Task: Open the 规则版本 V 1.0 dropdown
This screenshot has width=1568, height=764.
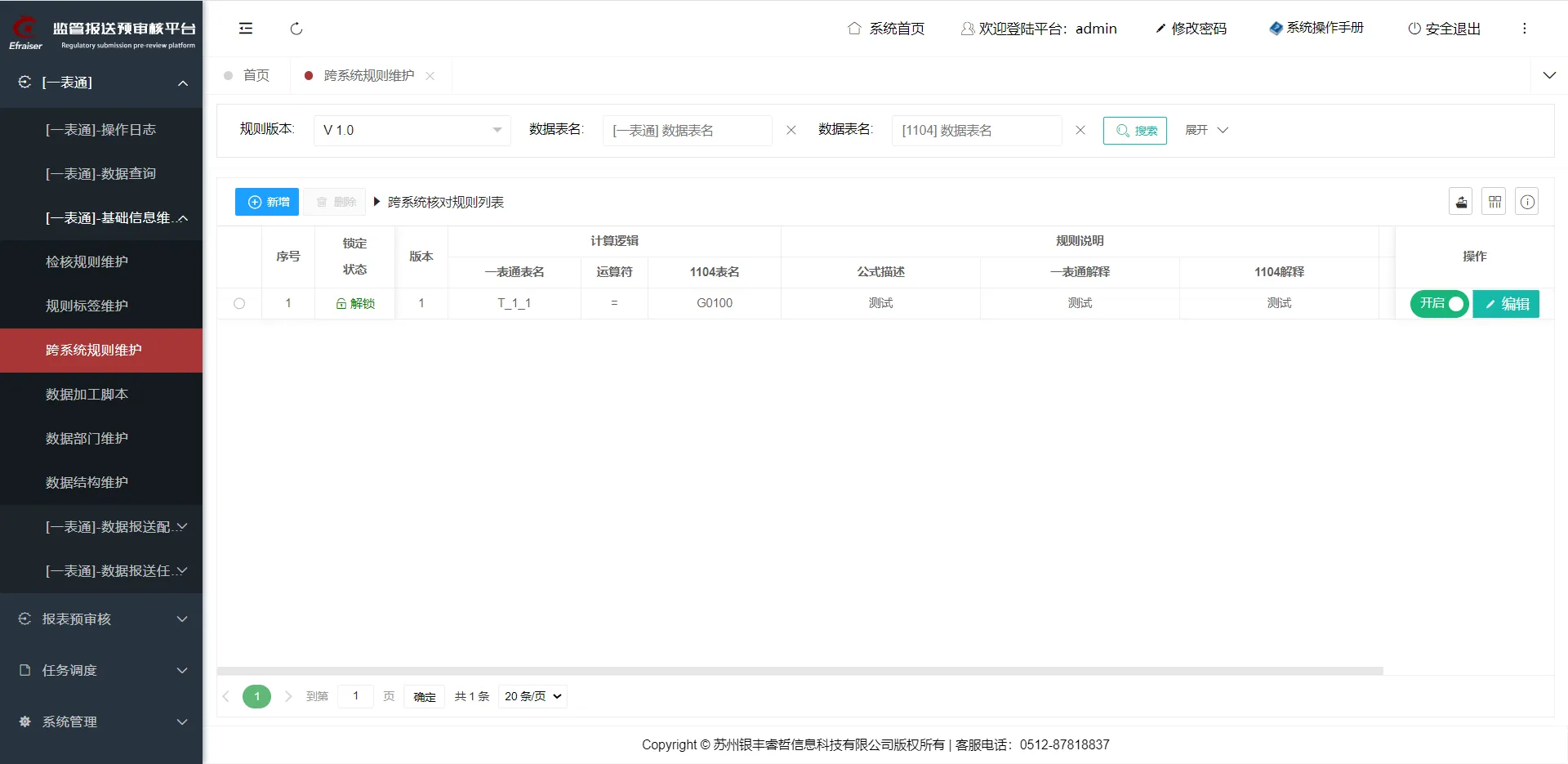Action: click(x=412, y=131)
